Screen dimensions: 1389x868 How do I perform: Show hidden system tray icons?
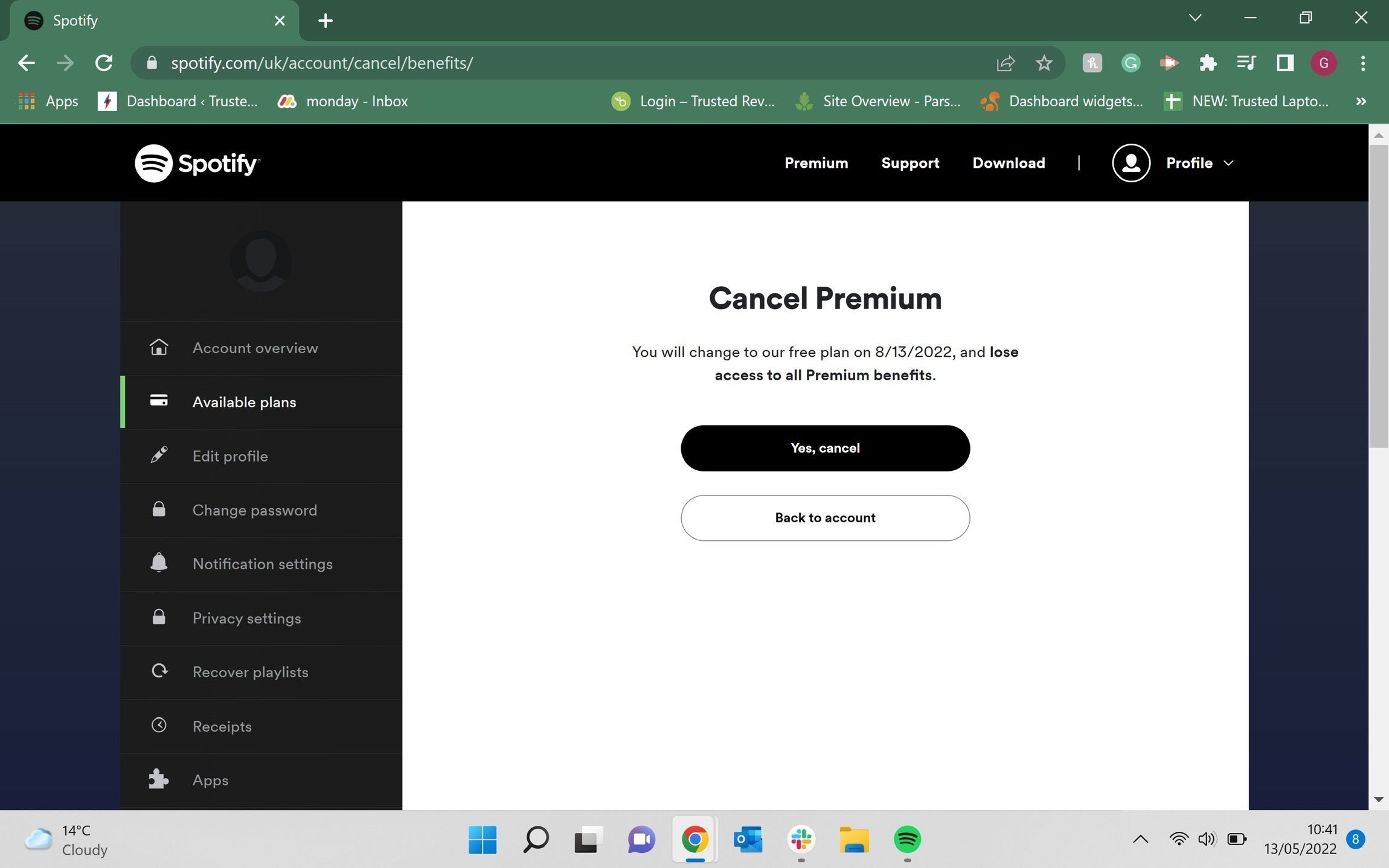point(1140,839)
